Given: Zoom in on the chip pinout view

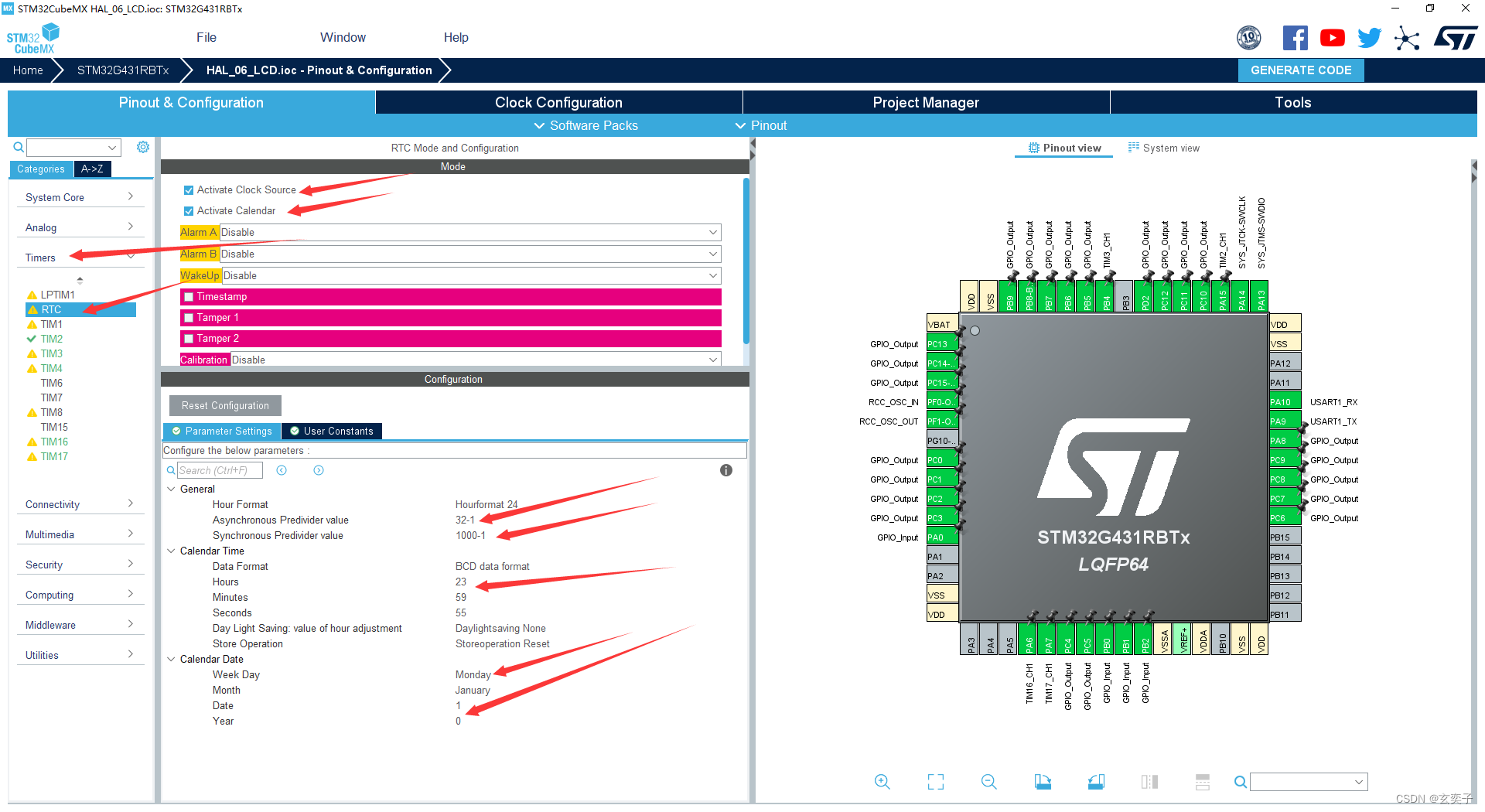Looking at the screenshot, I should coord(882,782).
